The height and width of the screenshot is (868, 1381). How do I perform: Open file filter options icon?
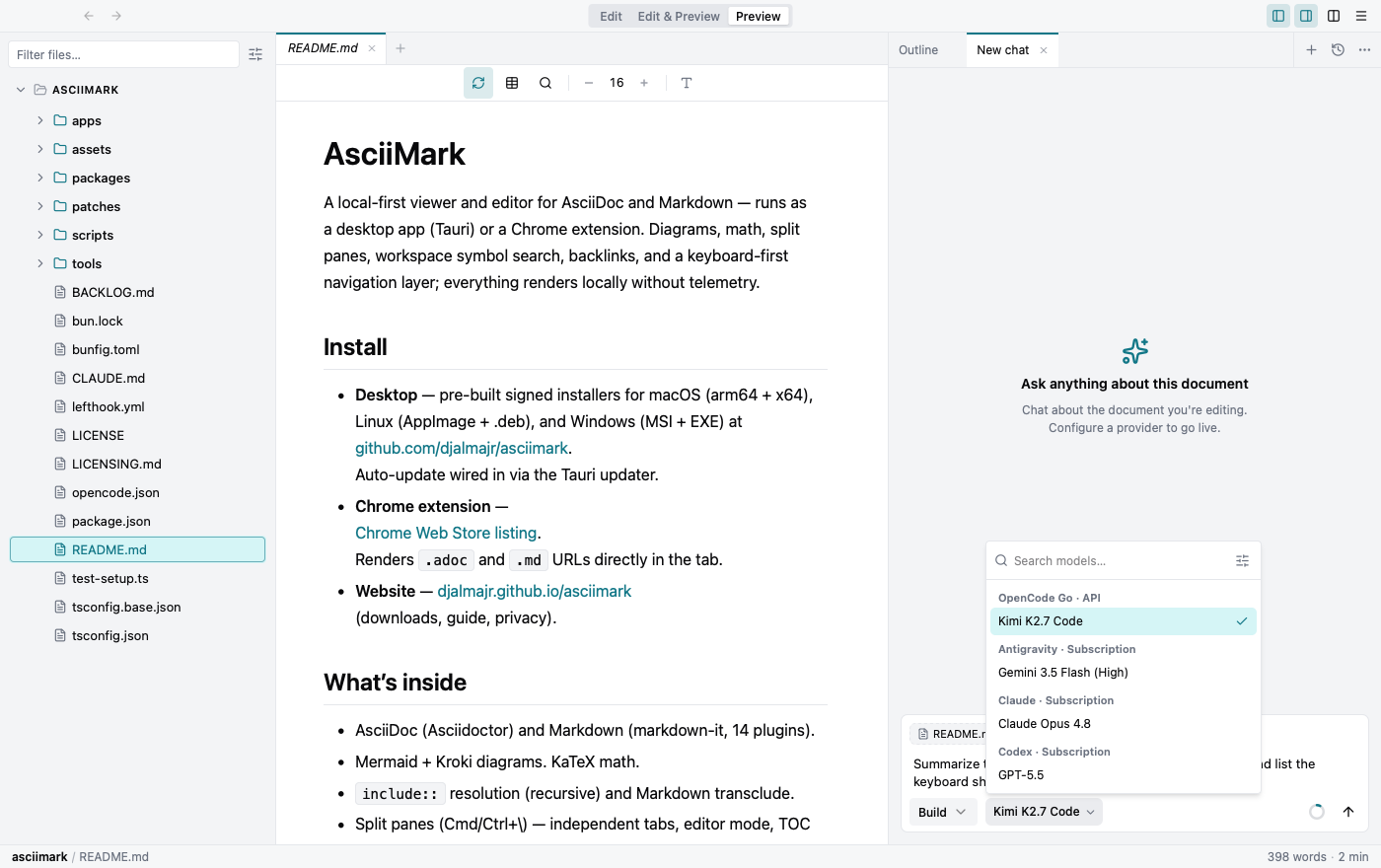(x=255, y=55)
